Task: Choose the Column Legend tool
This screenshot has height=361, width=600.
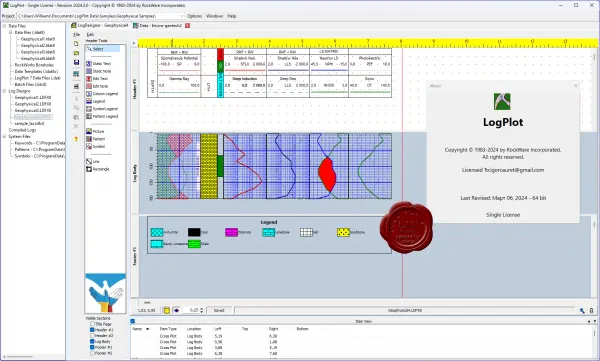Action: point(102,94)
